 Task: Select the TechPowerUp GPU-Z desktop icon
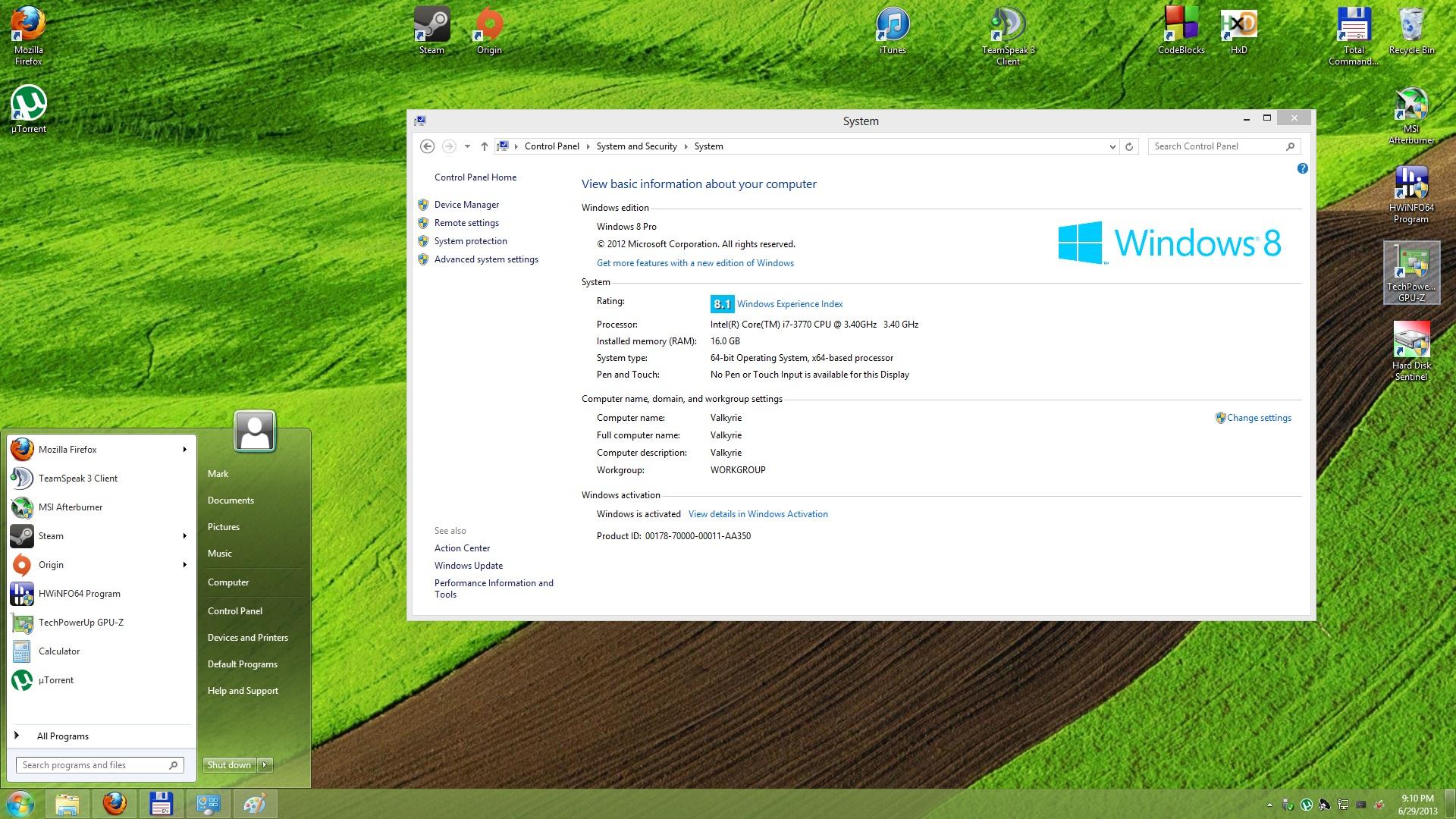pos(1411,273)
